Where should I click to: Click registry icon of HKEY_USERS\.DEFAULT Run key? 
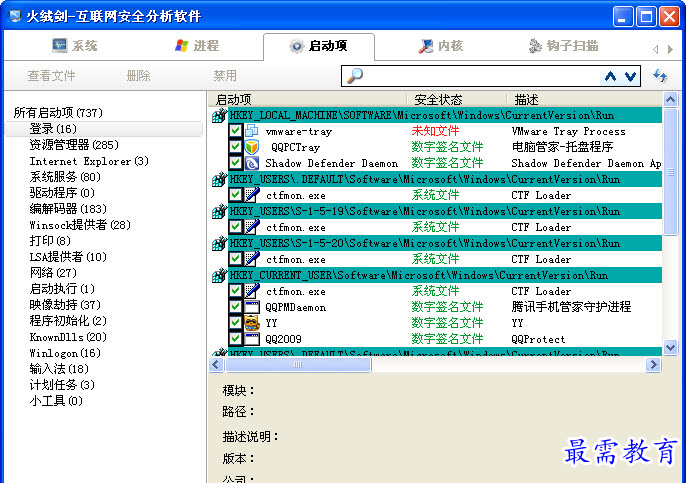tap(219, 179)
